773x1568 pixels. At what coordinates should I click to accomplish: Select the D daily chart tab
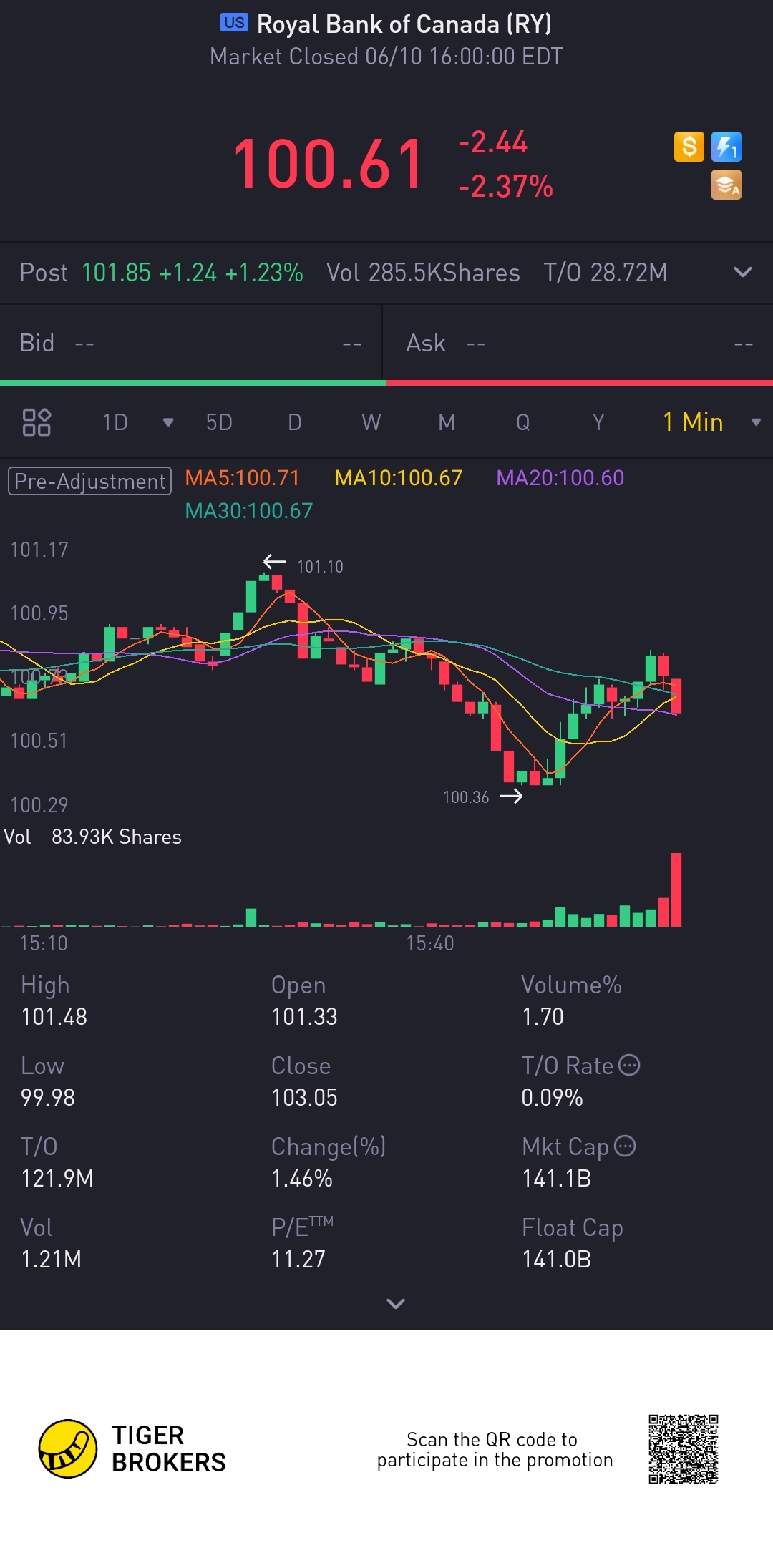point(295,422)
